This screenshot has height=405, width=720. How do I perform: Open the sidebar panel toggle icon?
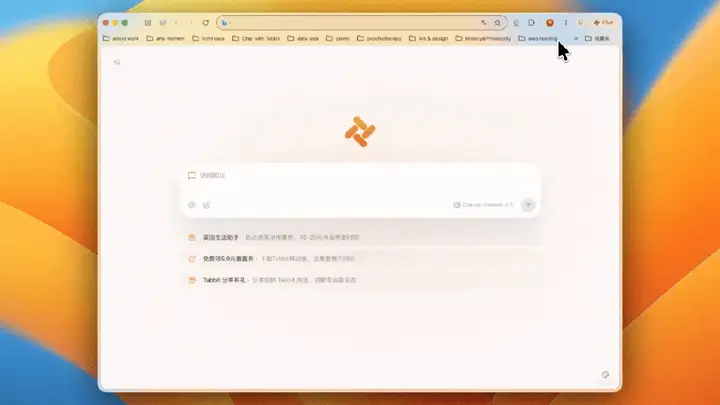[x=147, y=22]
